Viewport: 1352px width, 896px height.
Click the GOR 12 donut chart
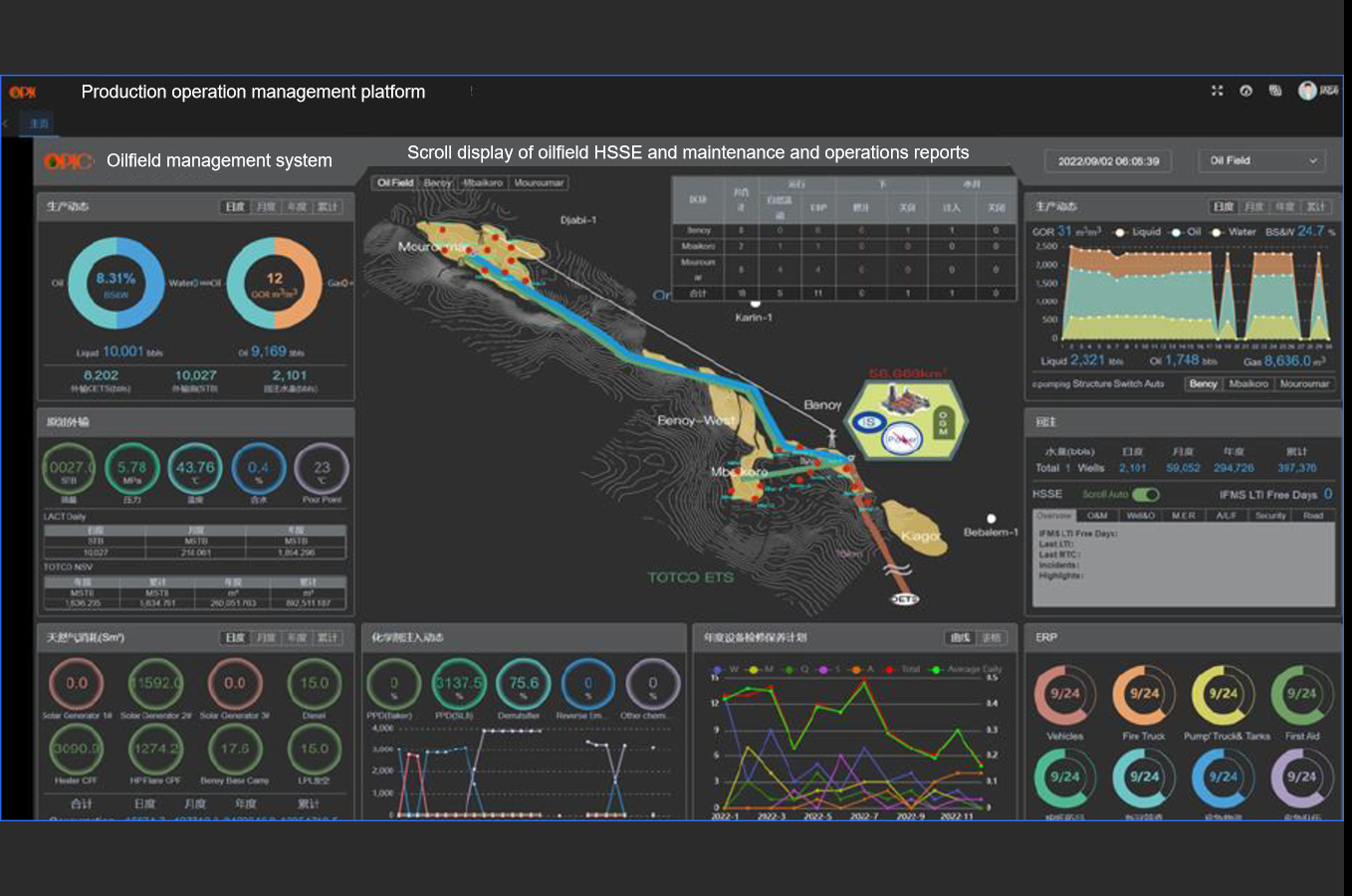pyautogui.click(x=275, y=284)
